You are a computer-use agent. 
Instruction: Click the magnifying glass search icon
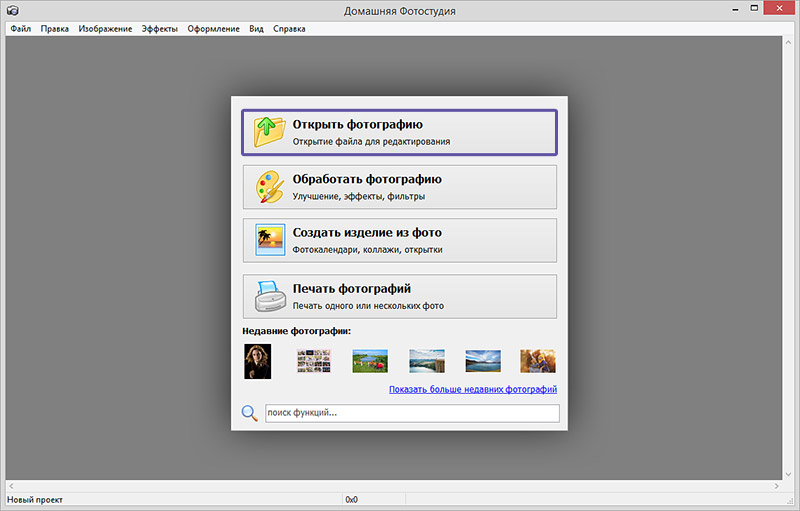click(249, 413)
